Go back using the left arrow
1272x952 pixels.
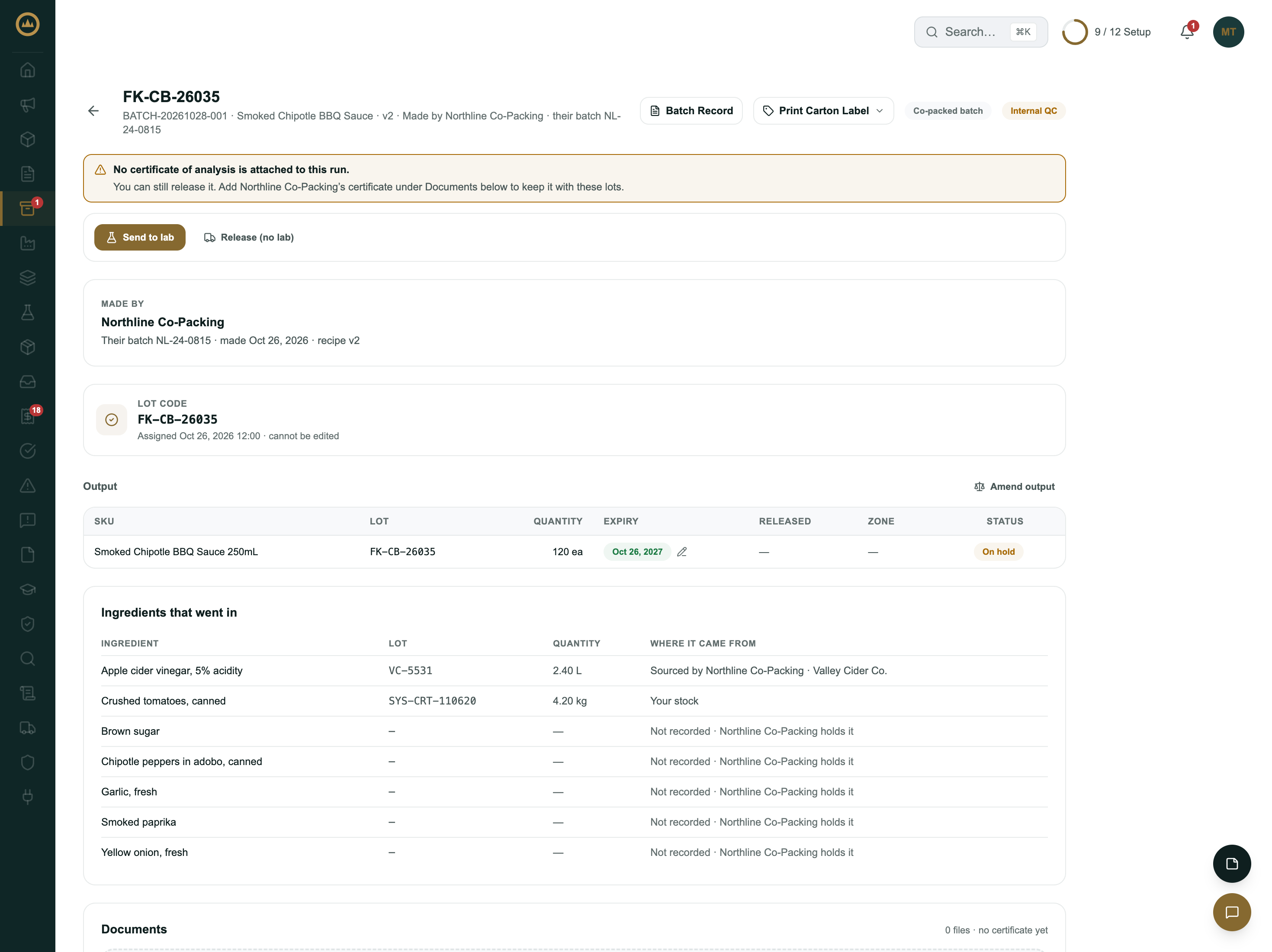[93, 111]
